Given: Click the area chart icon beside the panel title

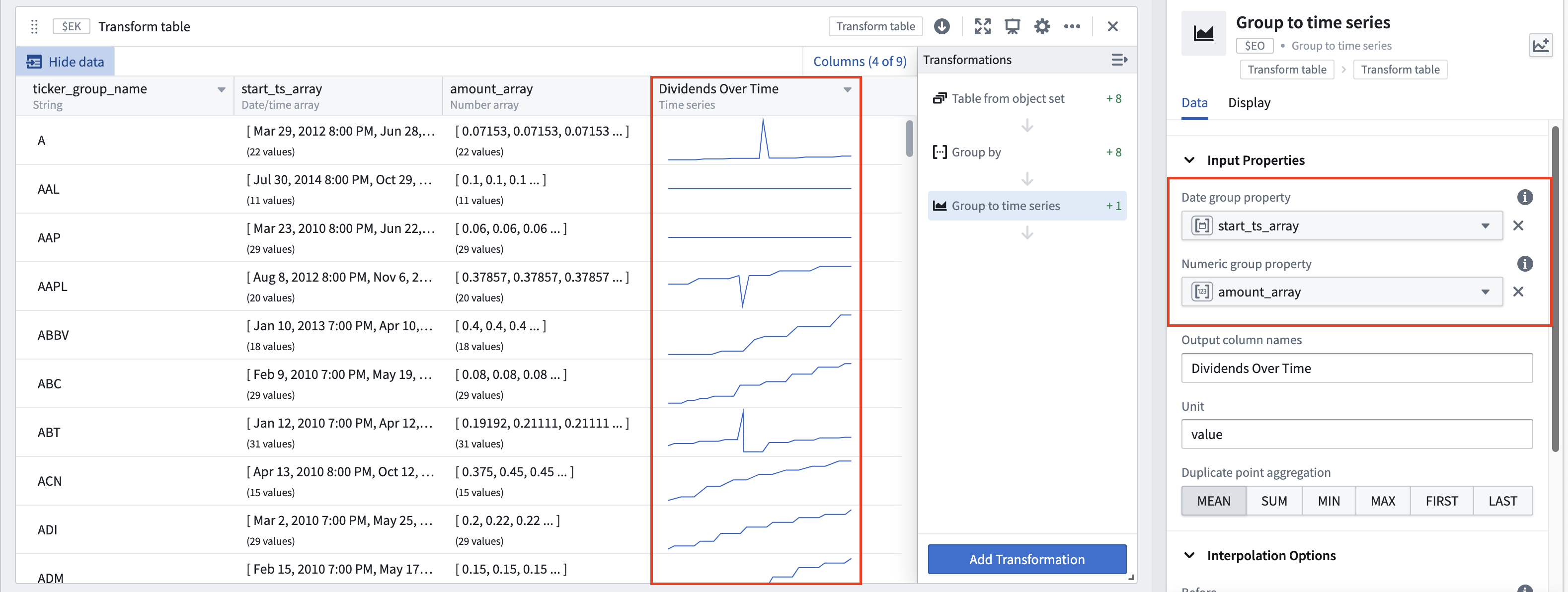Looking at the screenshot, I should pos(1203,33).
